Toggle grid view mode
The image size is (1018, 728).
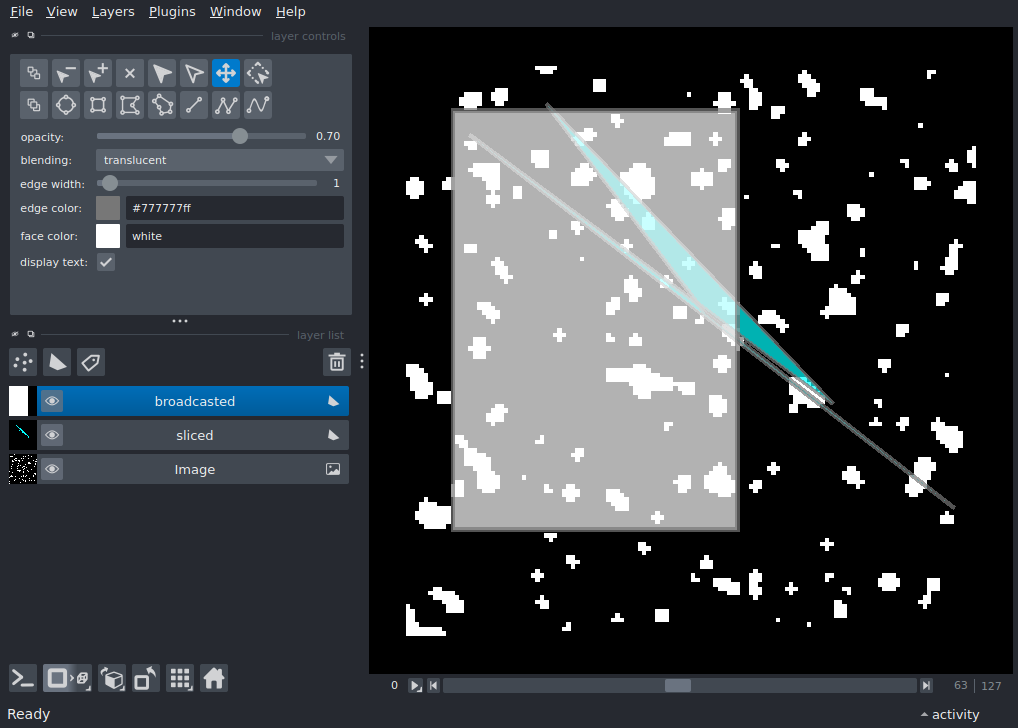(180, 679)
